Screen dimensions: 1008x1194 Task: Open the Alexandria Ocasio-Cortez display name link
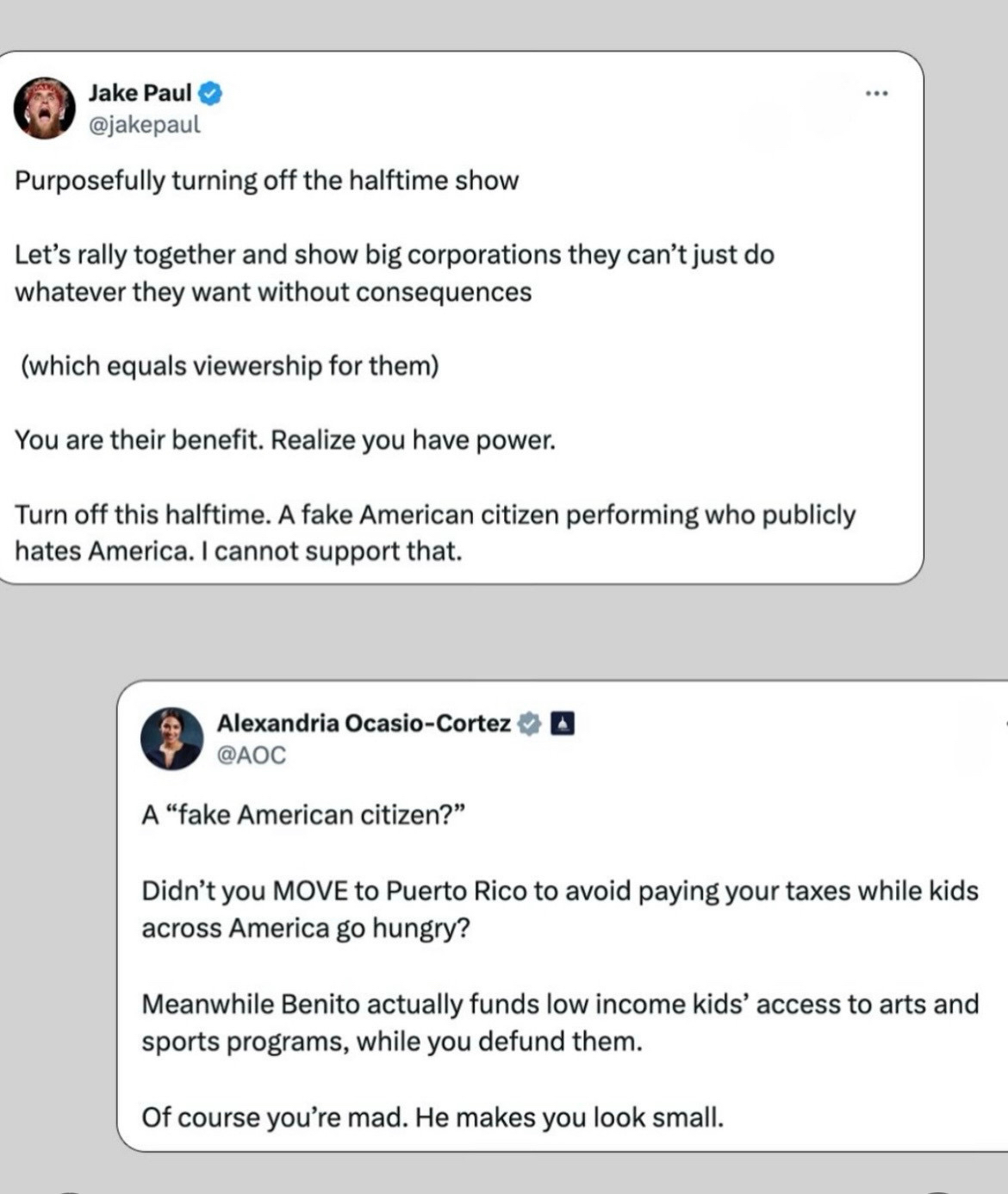pos(363,723)
